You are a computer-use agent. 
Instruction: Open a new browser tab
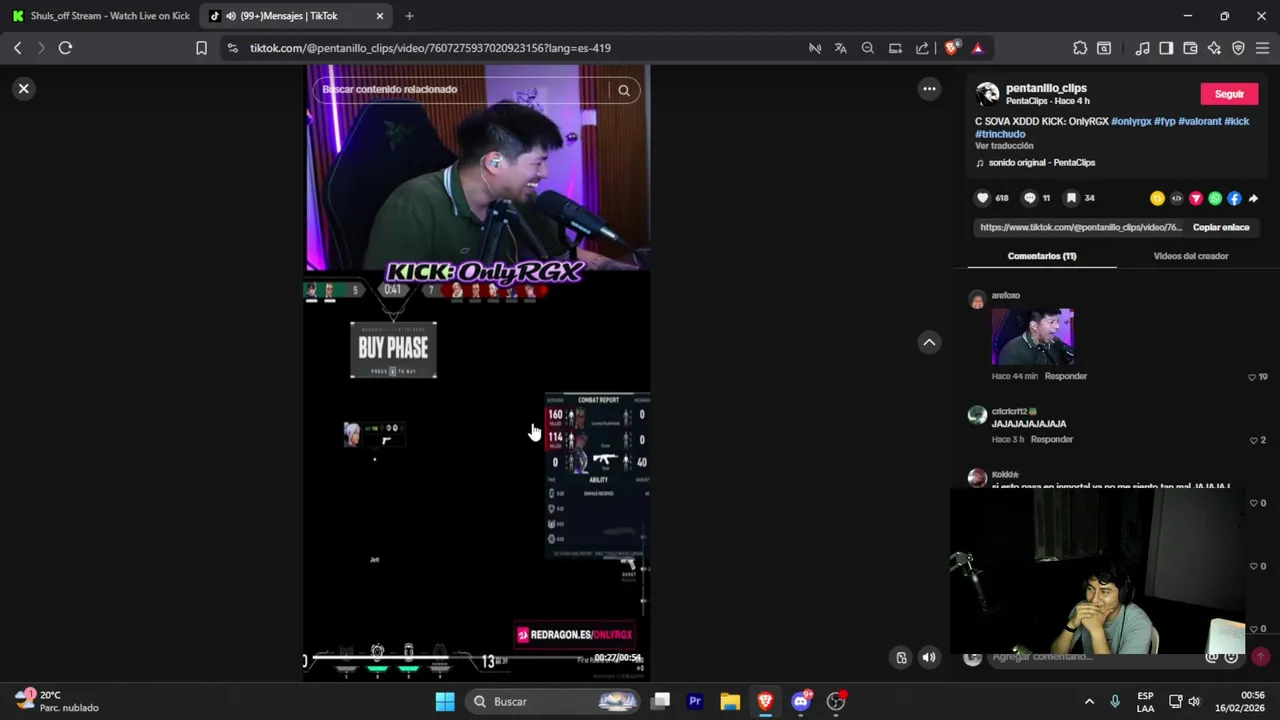(409, 16)
